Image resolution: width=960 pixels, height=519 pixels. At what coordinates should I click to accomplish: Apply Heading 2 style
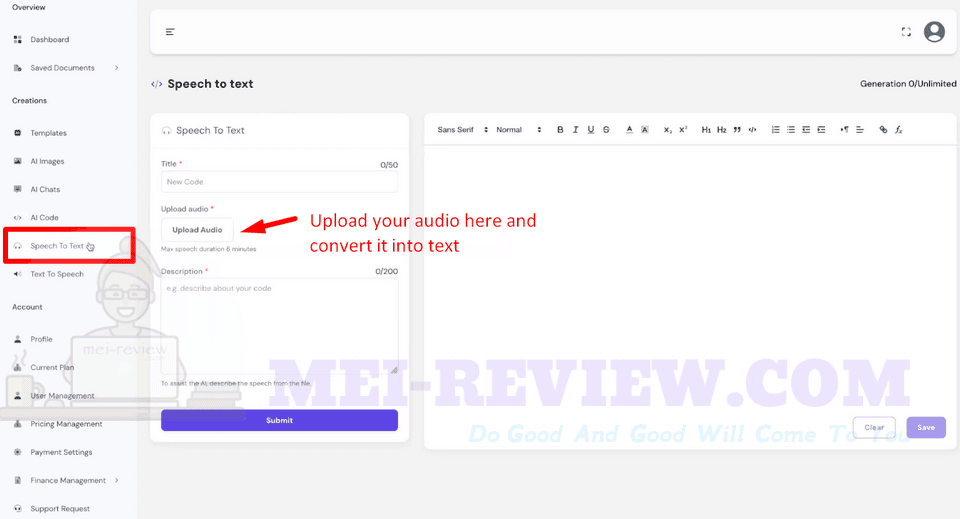[x=722, y=130]
